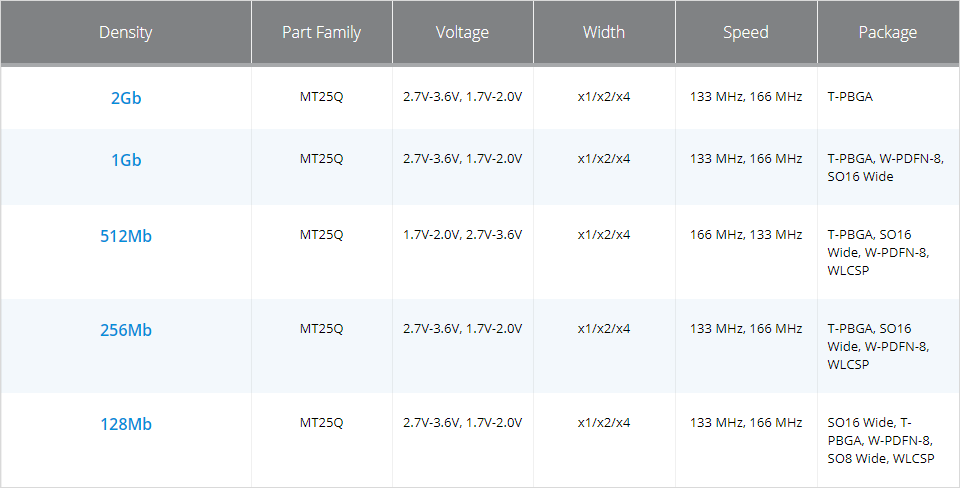Select the 512Mb density link

pyautogui.click(x=126, y=236)
